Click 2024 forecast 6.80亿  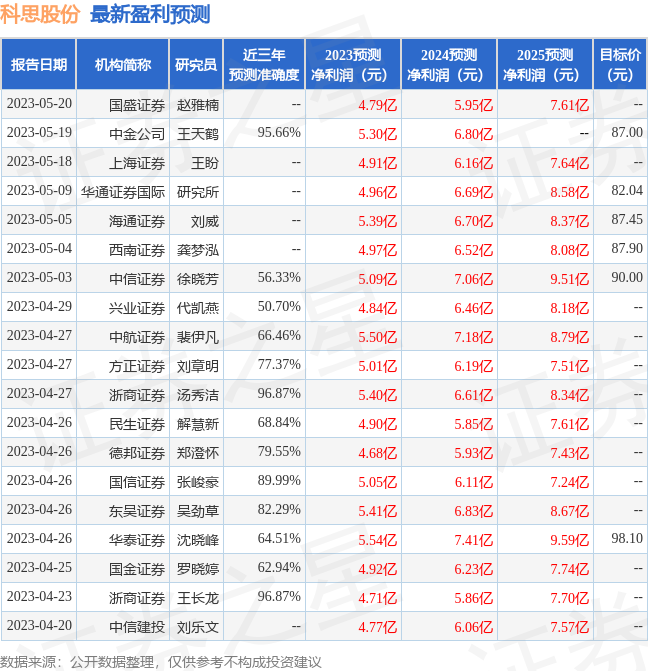(474, 134)
